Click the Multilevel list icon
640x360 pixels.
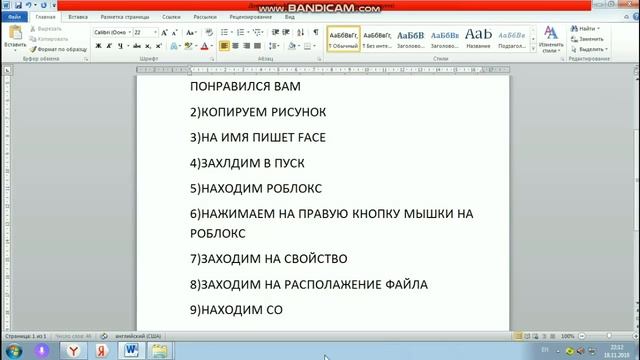(257, 33)
